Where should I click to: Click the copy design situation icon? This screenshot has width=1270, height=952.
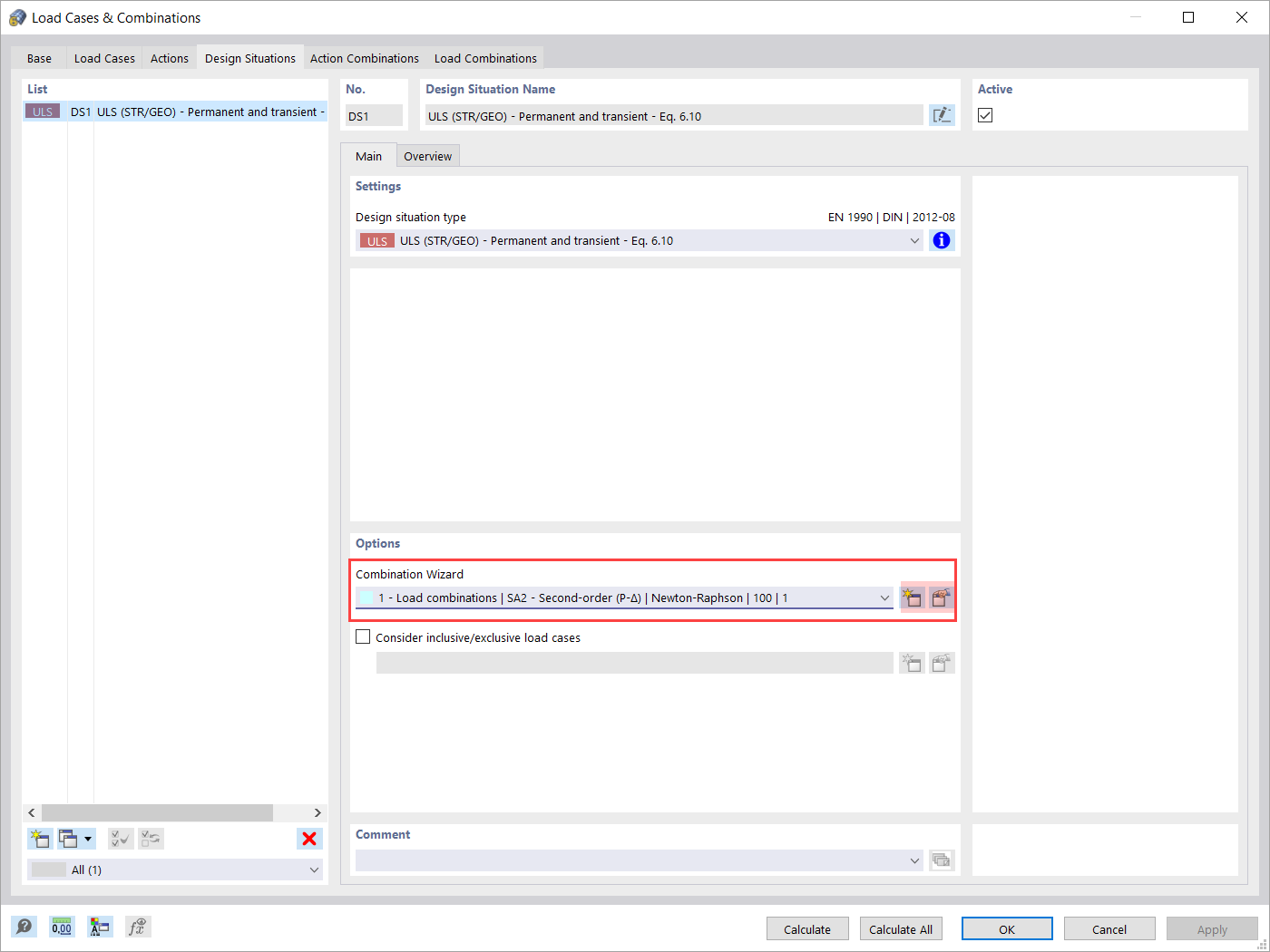click(x=69, y=839)
